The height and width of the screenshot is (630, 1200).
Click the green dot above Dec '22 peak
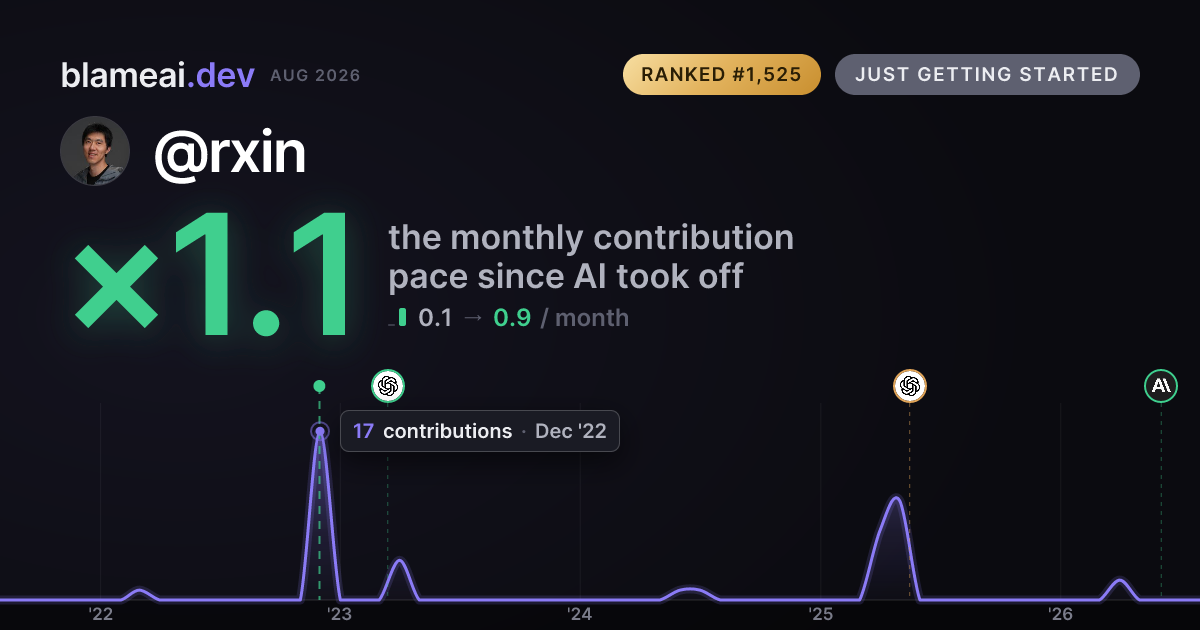click(319, 386)
